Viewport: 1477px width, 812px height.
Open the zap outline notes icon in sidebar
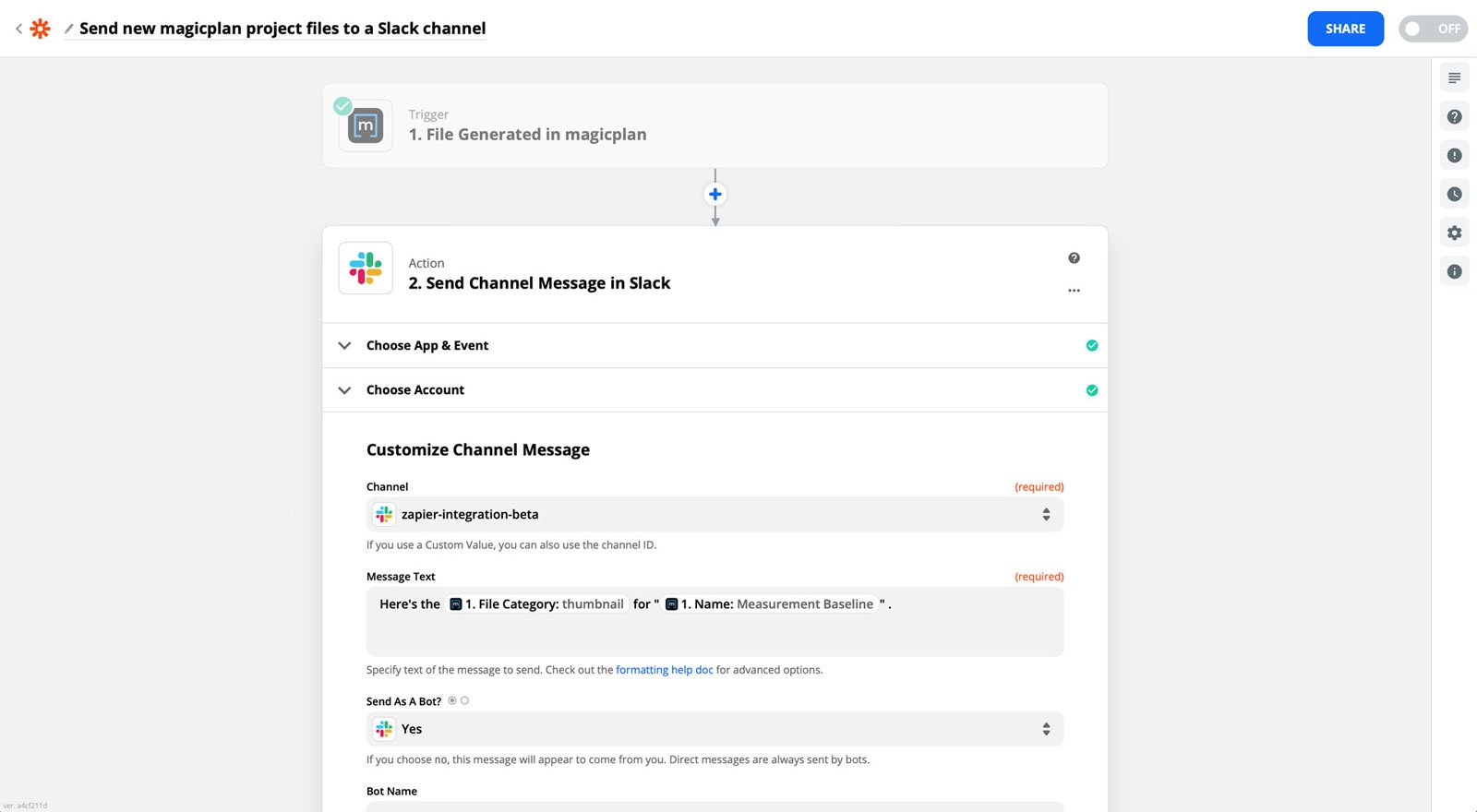(x=1454, y=78)
